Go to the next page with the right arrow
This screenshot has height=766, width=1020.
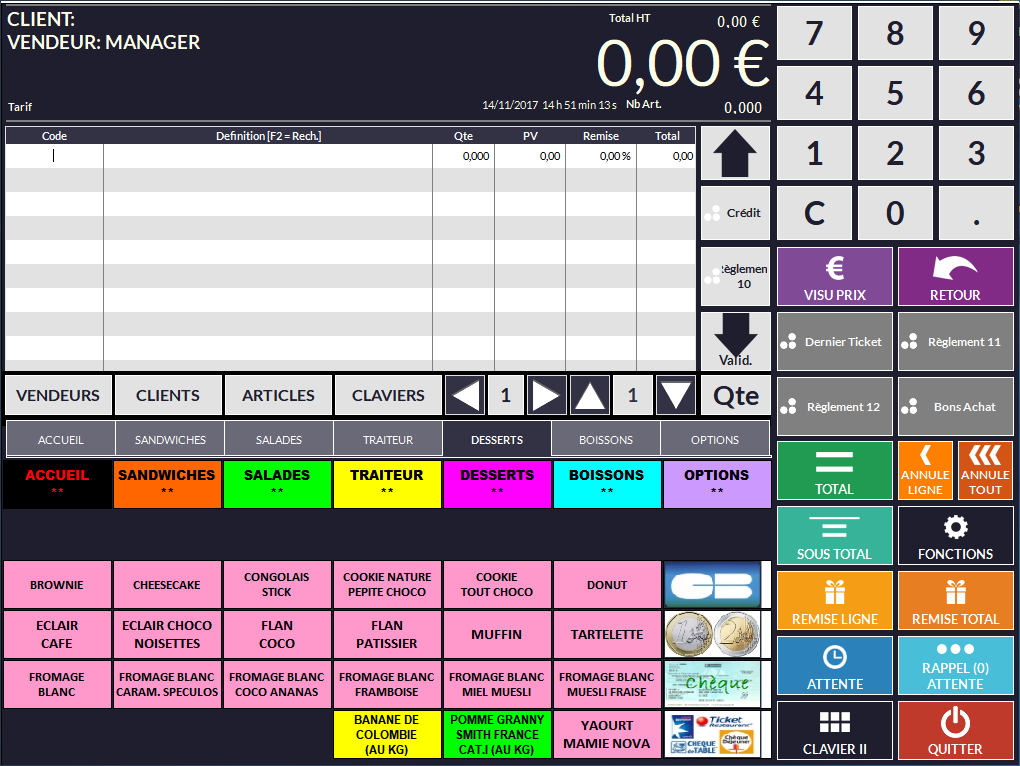tap(543, 396)
